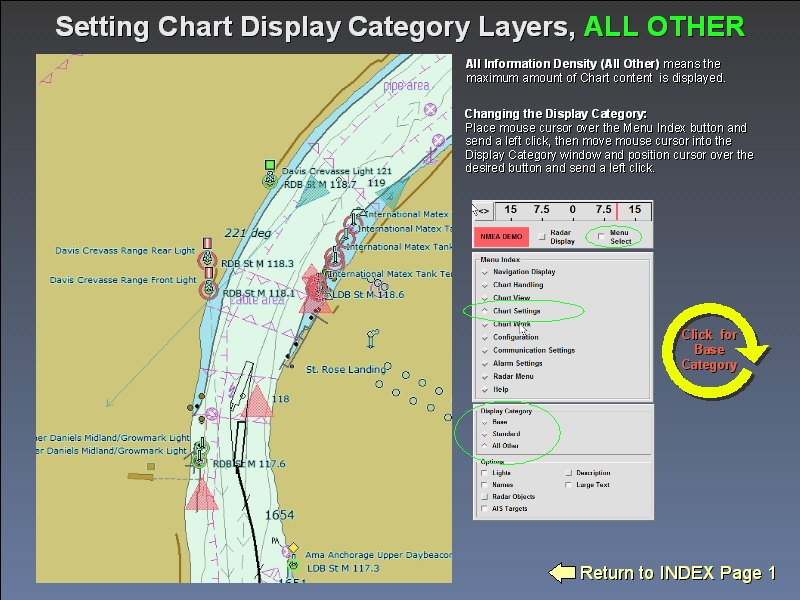Click the yellow diamond Ama Anchorage daybeacon
This screenshot has height=600, width=800.
(293, 547)
